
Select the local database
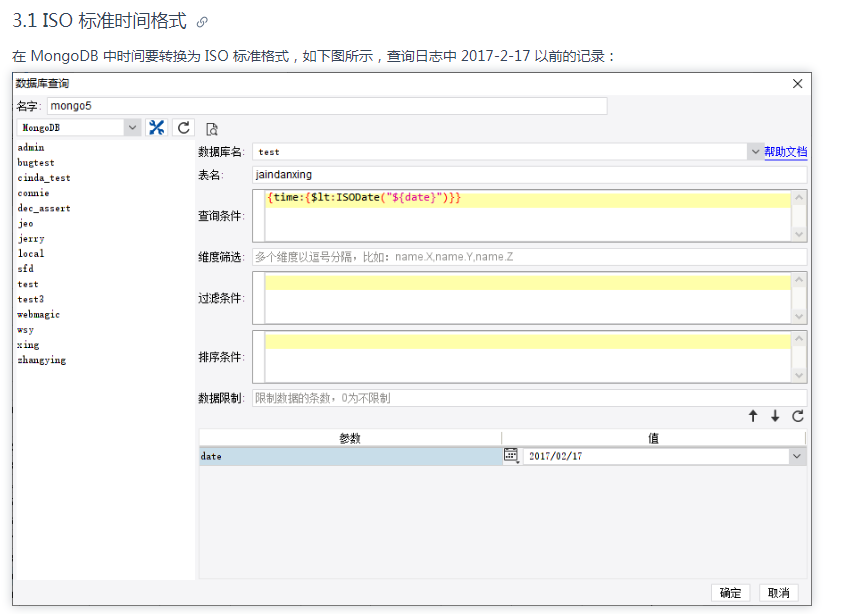click(31, 253)
